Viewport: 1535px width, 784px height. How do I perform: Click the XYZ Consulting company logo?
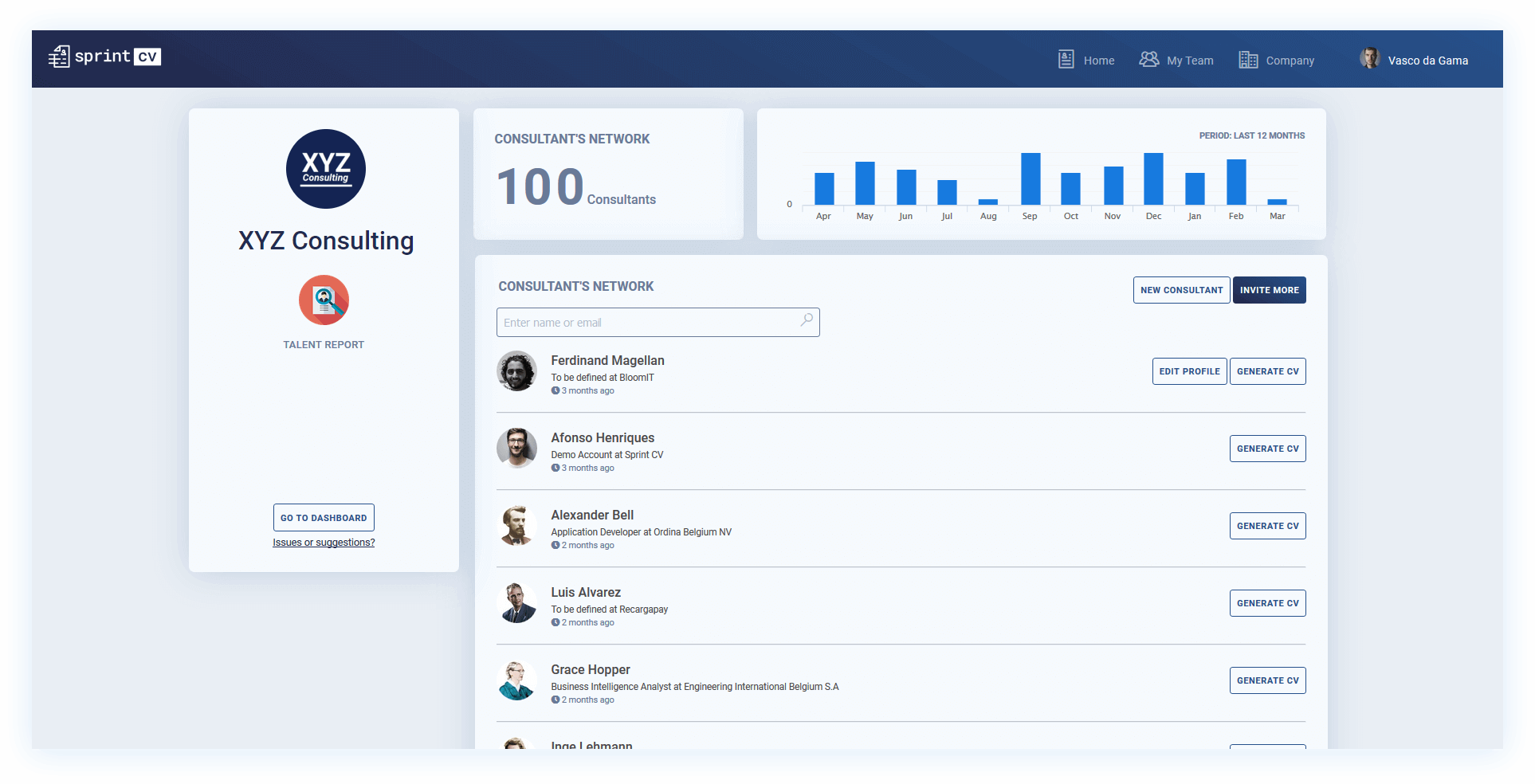[x=325, y=169]
